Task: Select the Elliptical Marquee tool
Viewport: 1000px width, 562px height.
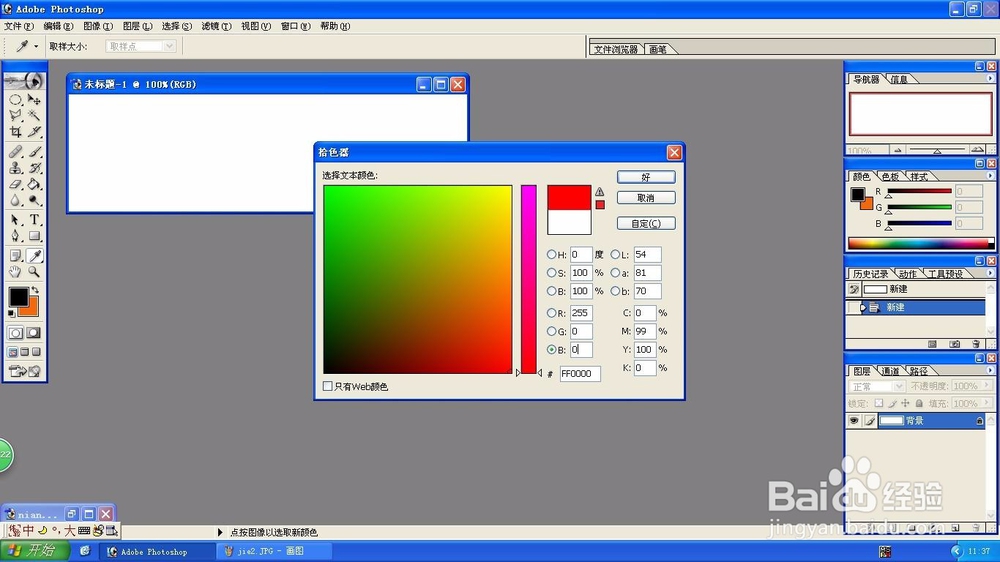Action: [x=15, y=100]
